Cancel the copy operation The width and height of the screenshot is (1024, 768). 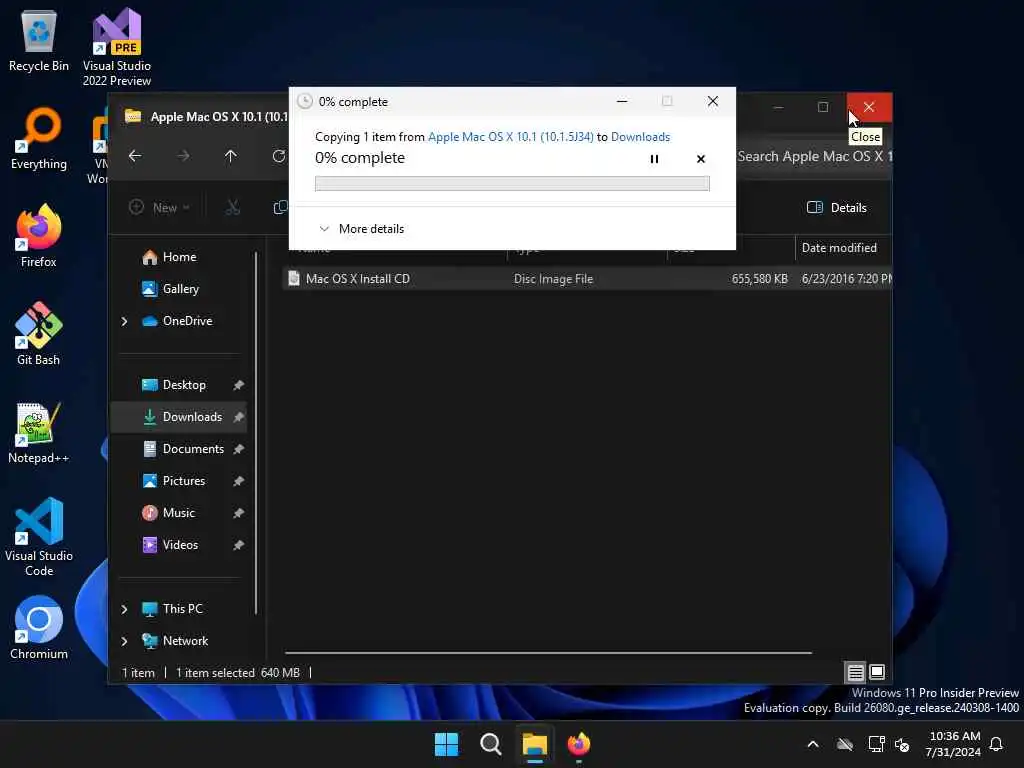coord(701,159)
